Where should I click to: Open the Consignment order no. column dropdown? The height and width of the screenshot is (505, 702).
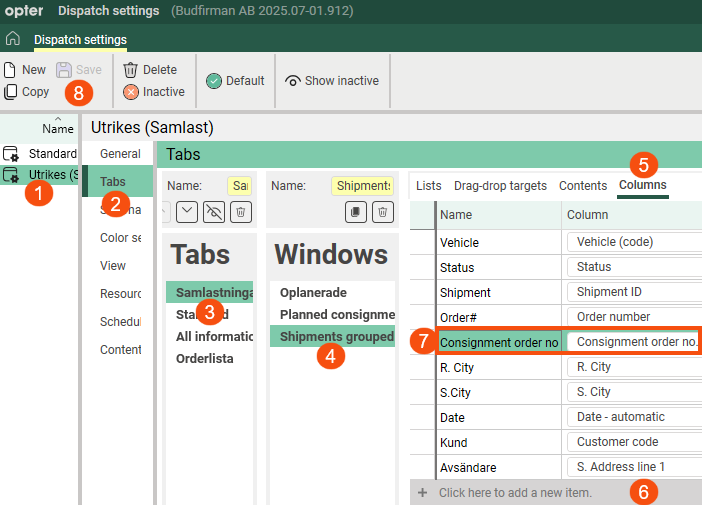click(632, 342)
